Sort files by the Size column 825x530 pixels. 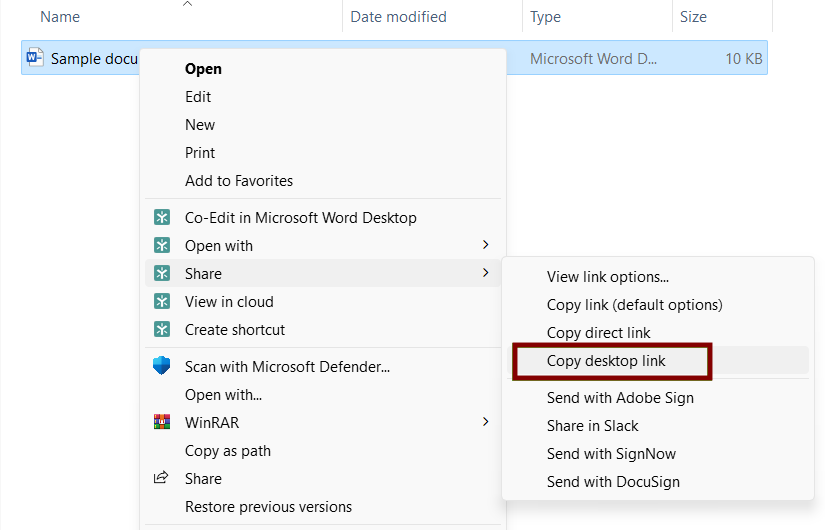pos(693,17)
